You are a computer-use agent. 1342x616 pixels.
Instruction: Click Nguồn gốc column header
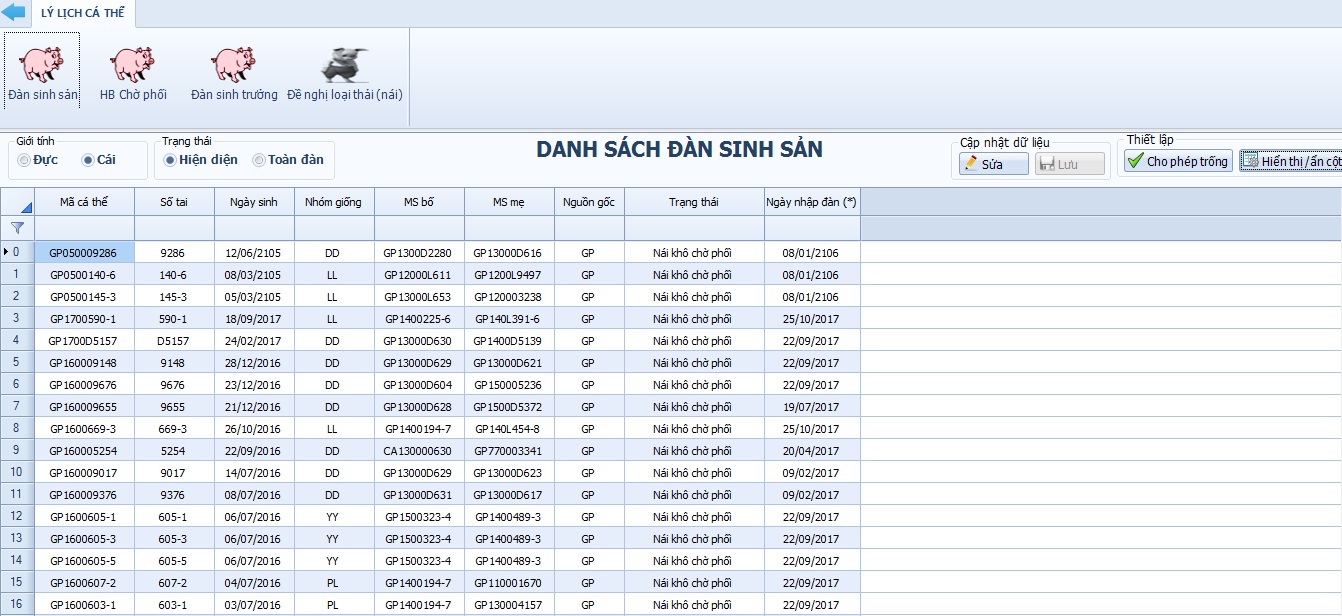pos(589,202)
